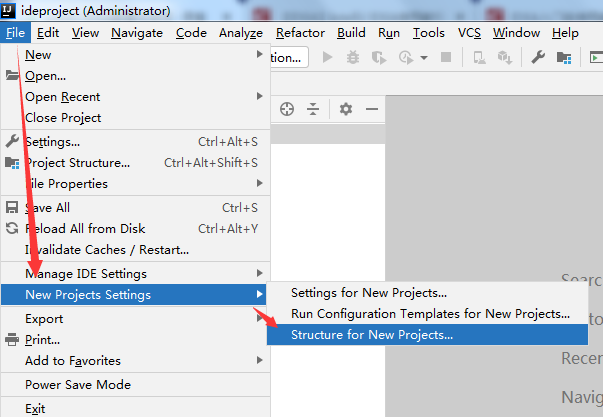Click the Build Artifacts icon
The height and width of the screenshot is (417, 603).
click(505, 58)
